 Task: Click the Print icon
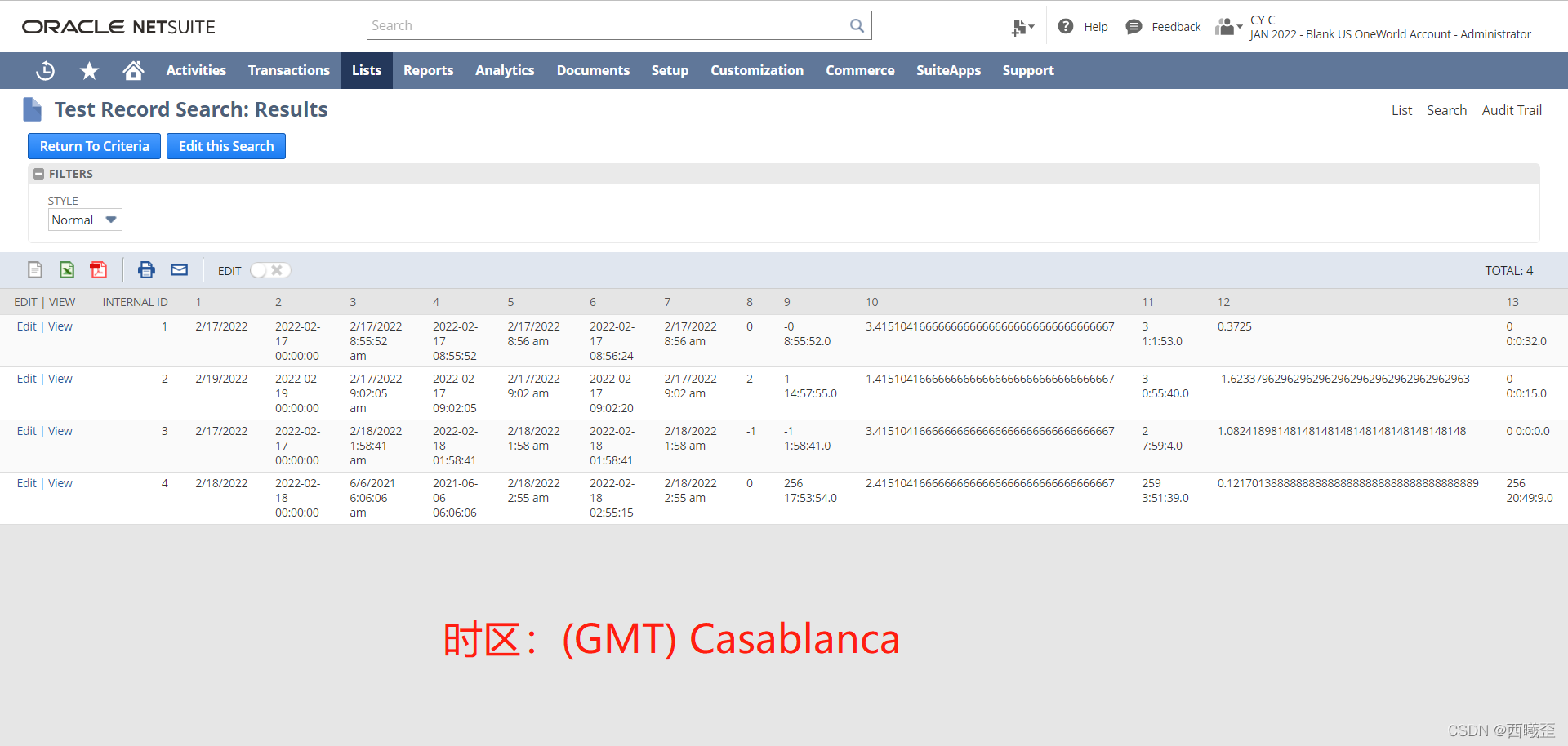146,270
